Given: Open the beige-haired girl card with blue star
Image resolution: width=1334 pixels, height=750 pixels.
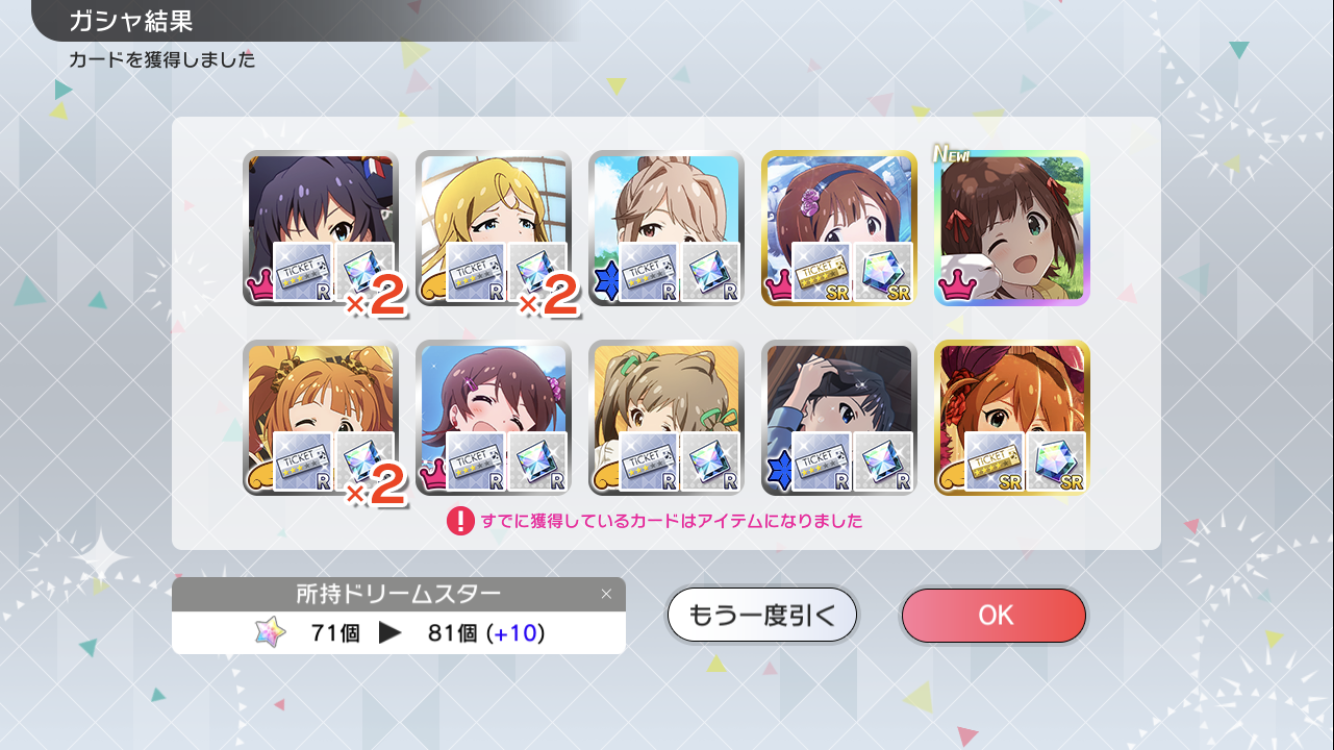Looking at the screenshot, I should click(666, 228).
